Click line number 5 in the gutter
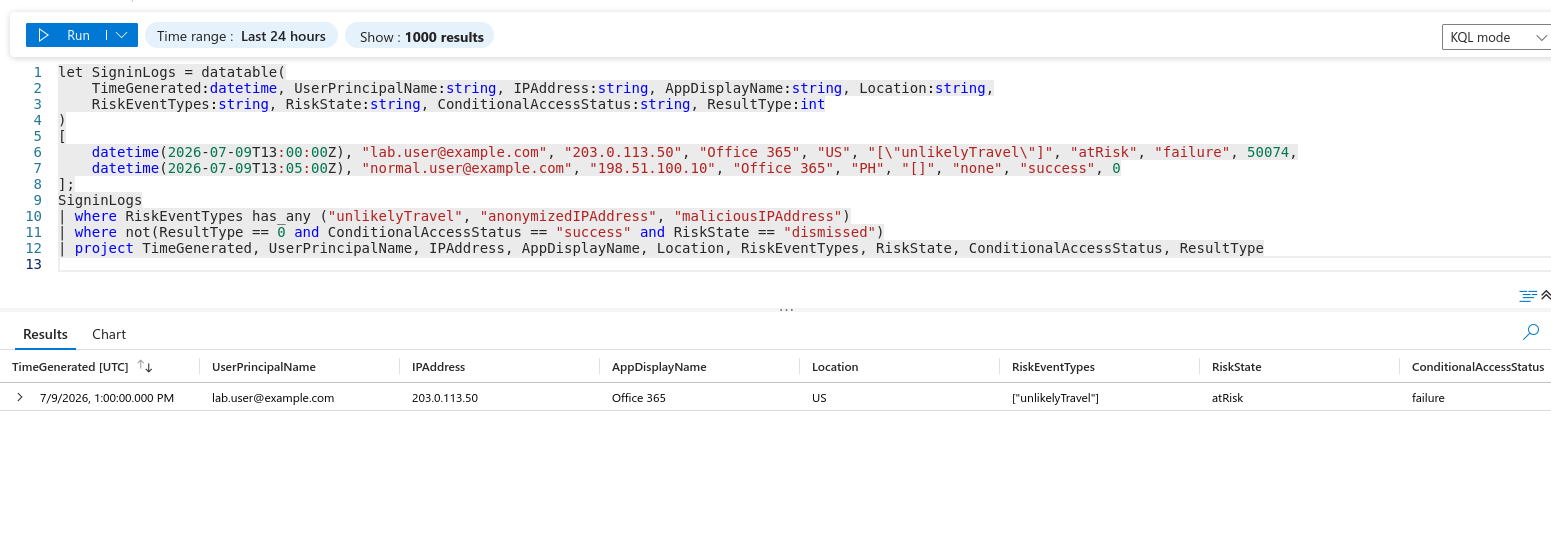 [x=38, y=136]
